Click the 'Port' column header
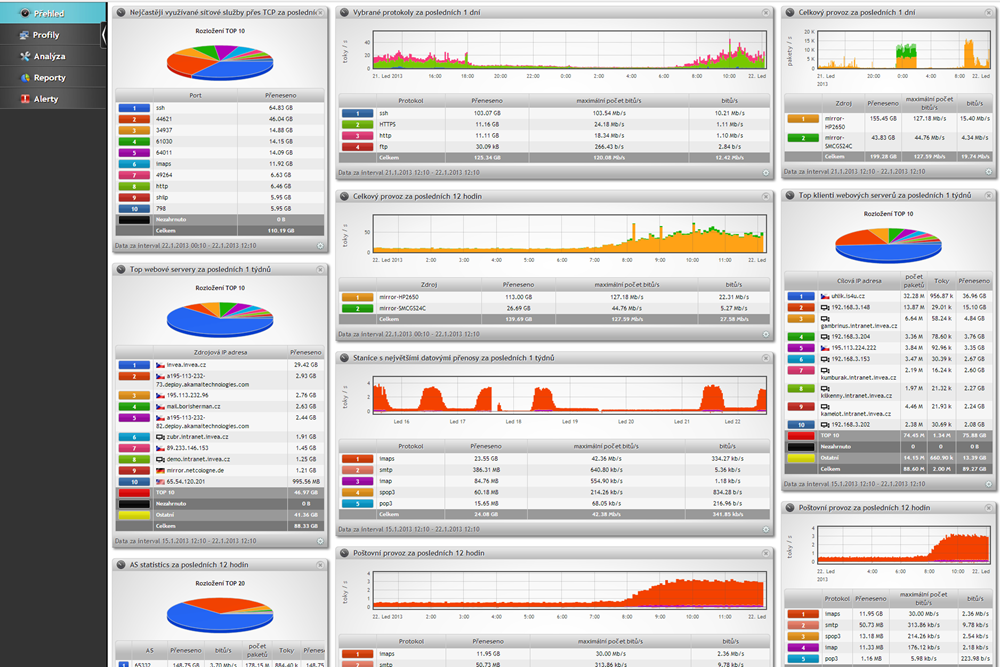Image resolution: width=1000 pixels, height=667 pixels. tap(195, 96)
